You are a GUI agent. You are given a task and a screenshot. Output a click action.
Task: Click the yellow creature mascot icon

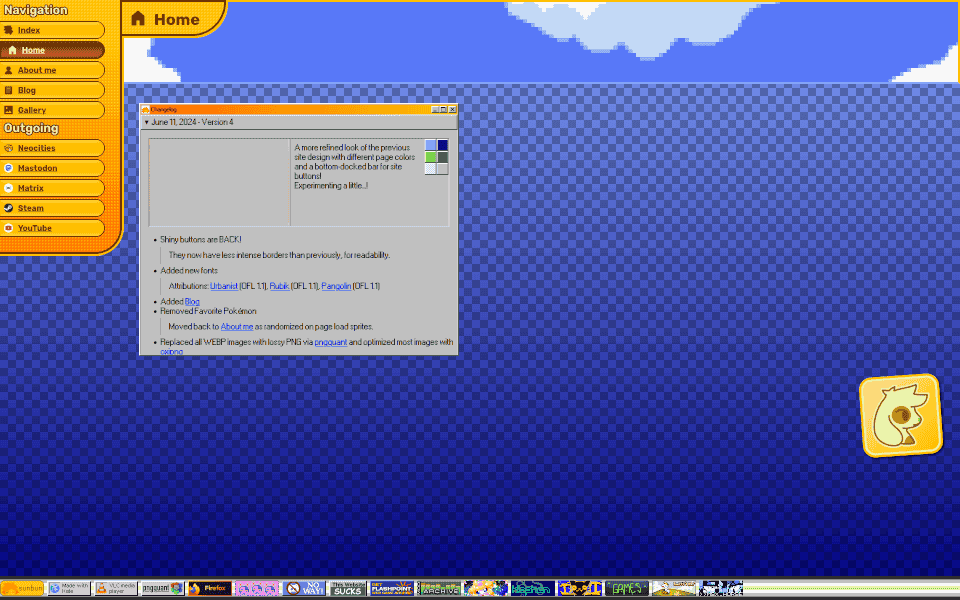(x=901, y=416)
